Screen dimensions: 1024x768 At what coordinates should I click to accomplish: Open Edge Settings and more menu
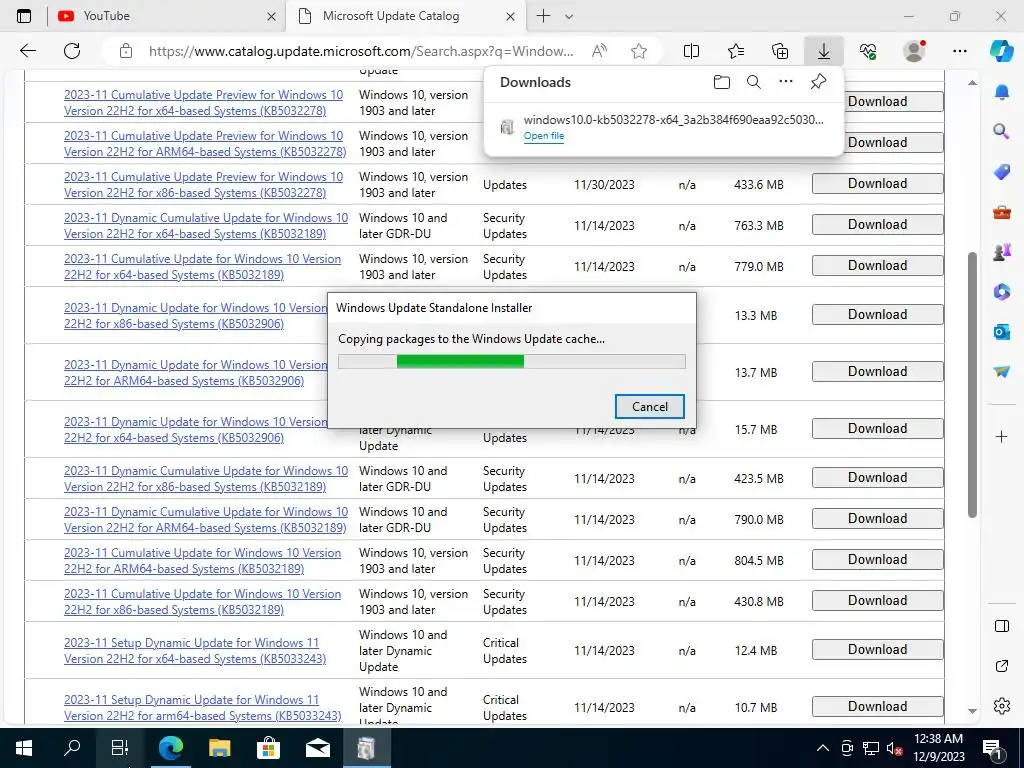959,51
